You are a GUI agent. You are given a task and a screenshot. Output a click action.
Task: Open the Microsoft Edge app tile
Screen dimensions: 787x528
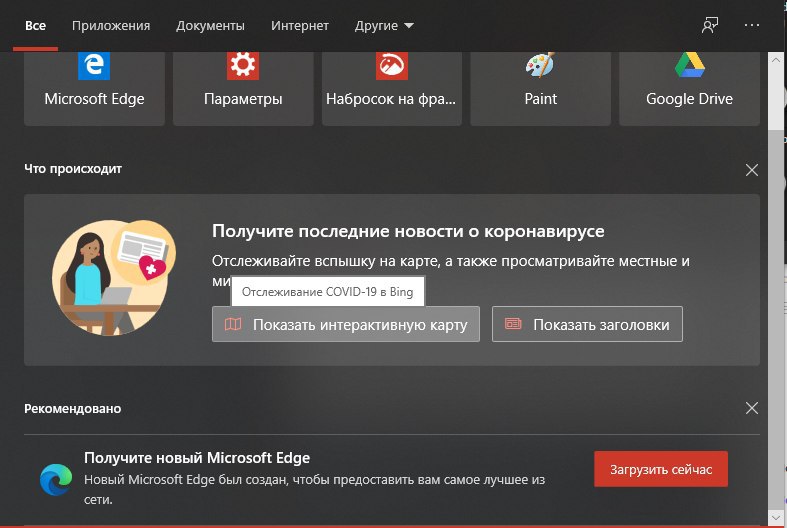pos(94,88)
